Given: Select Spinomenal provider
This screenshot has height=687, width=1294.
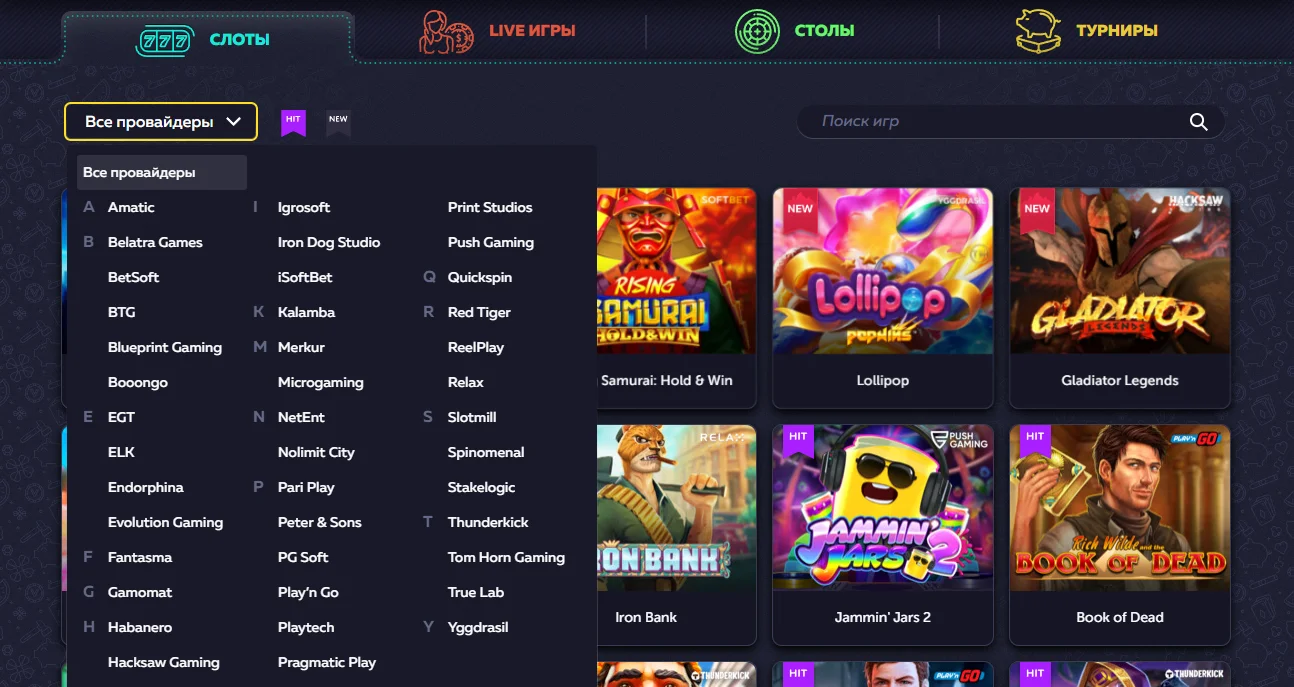Looking at the screenshot, I should tap(486, 452).
